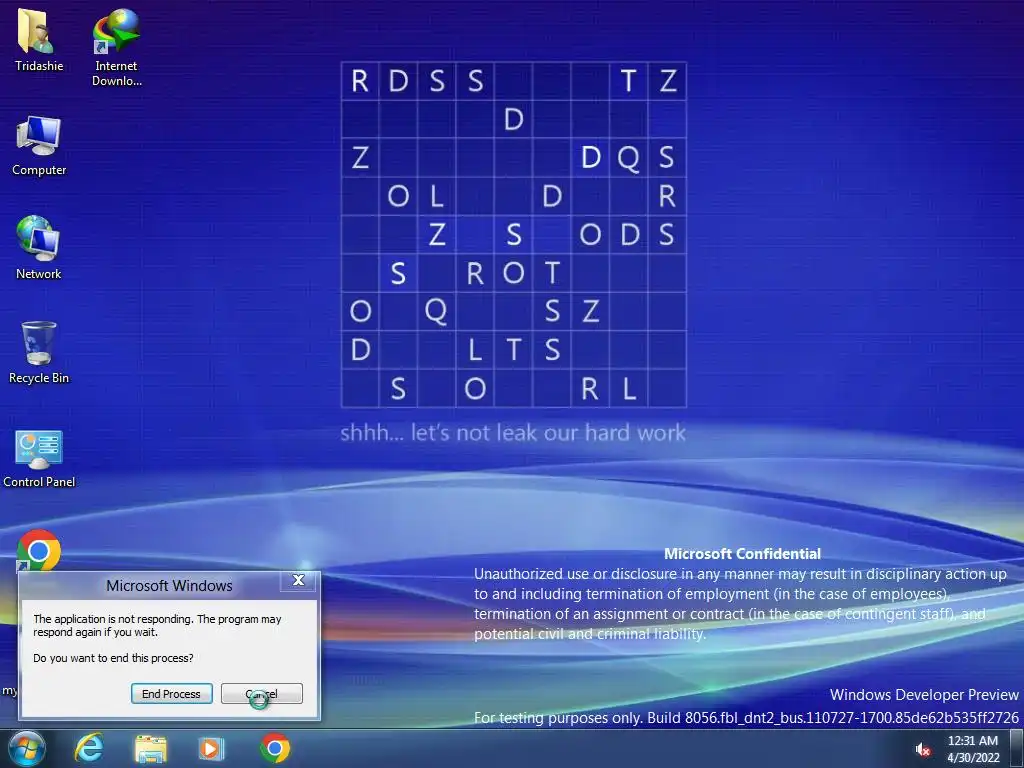Open the Control Panel desktop icon
Image resolution: width=1024 pixels, height=768 pixels.
click(39, 458)
